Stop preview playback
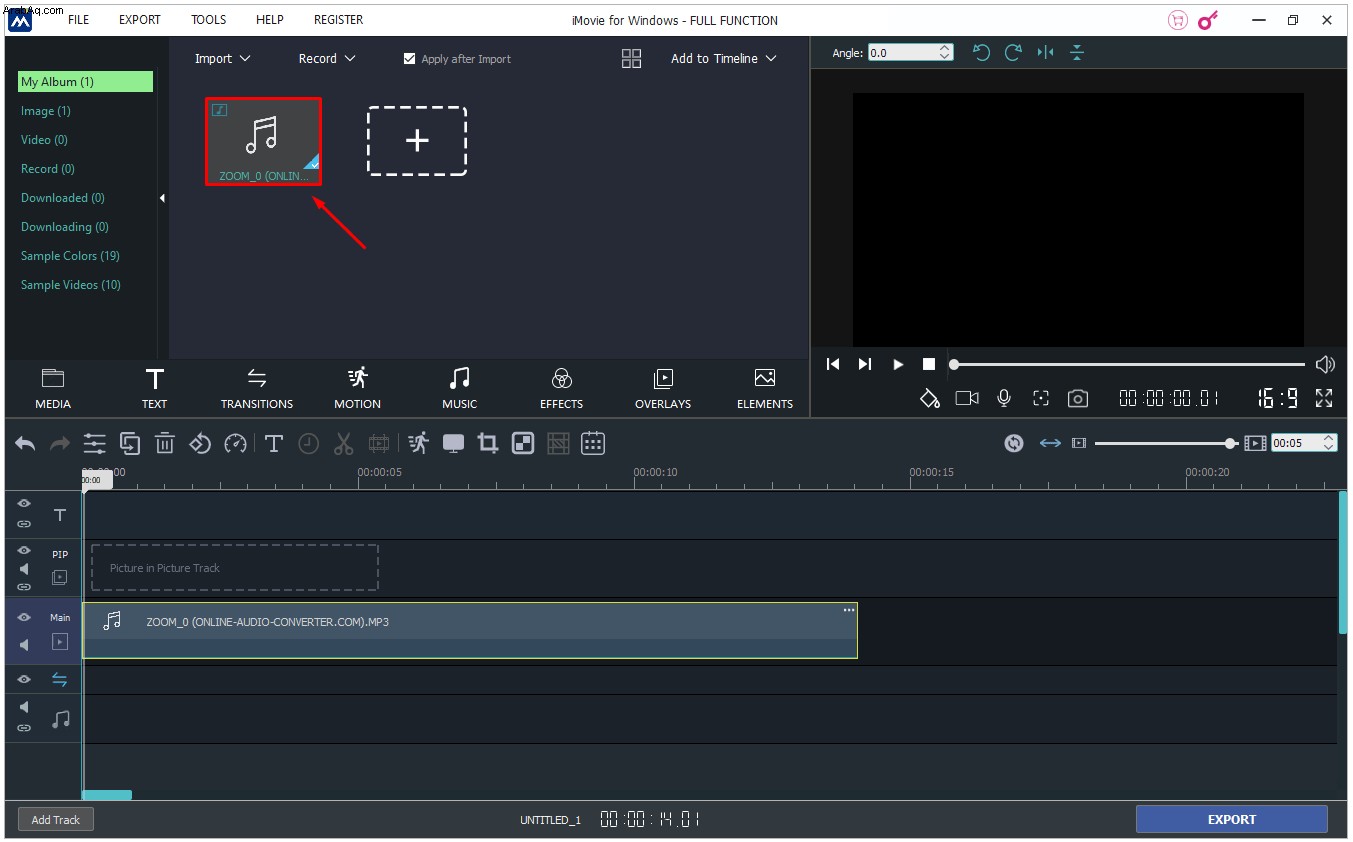The height and width of the screenshot is (842, 1353). [x=929, y=364]
